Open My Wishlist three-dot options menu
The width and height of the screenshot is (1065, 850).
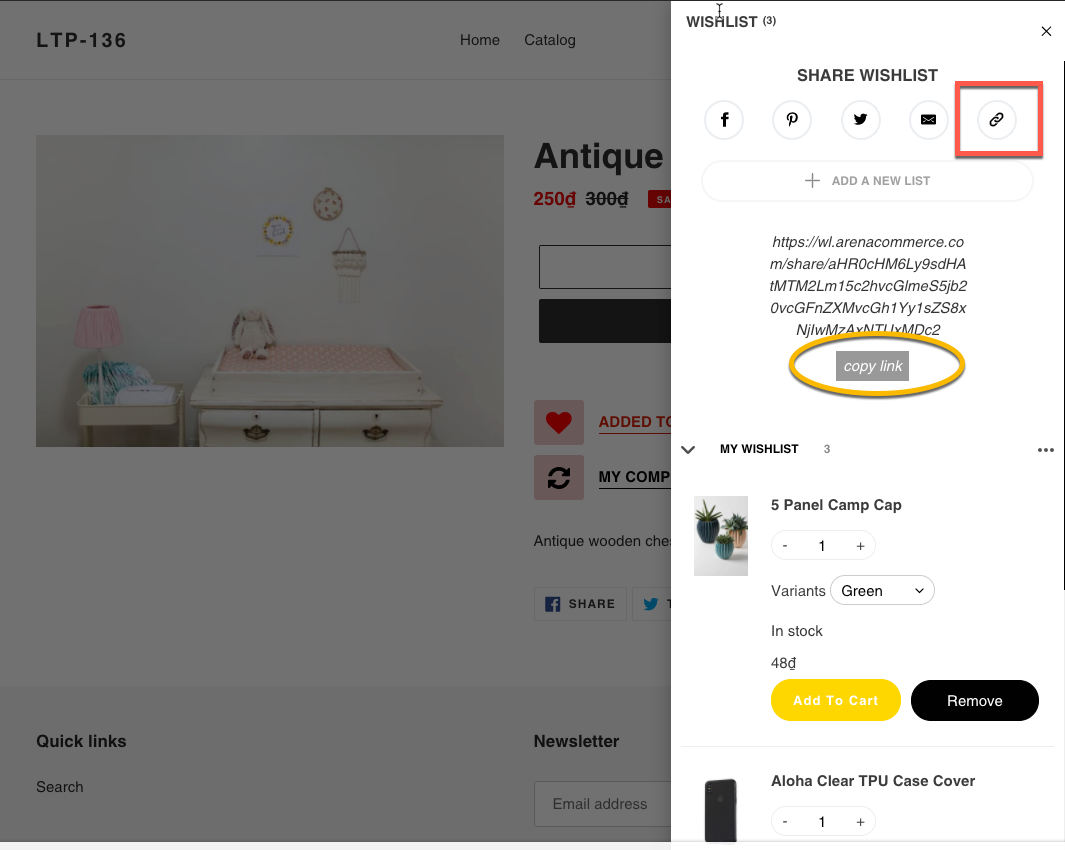(x=1045, y=450)
